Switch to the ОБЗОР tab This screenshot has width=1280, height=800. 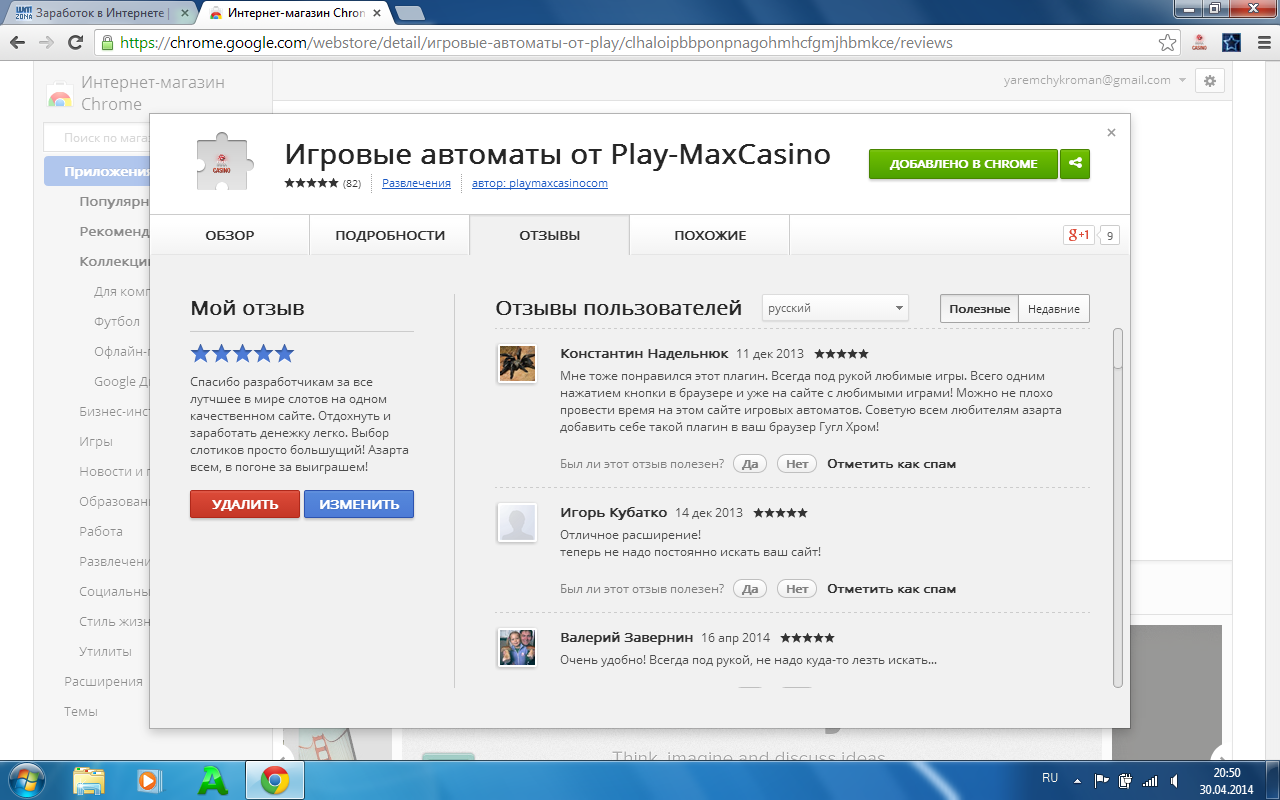(230, 235)
